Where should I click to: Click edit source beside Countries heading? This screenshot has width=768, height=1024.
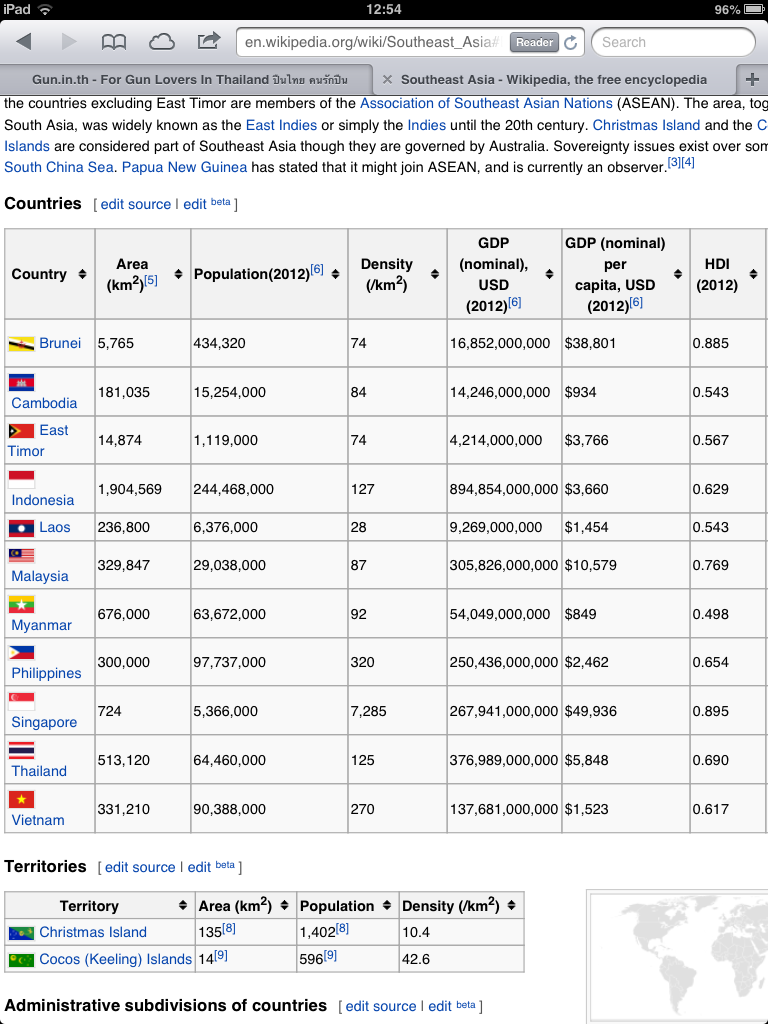[x=136, y=204]
